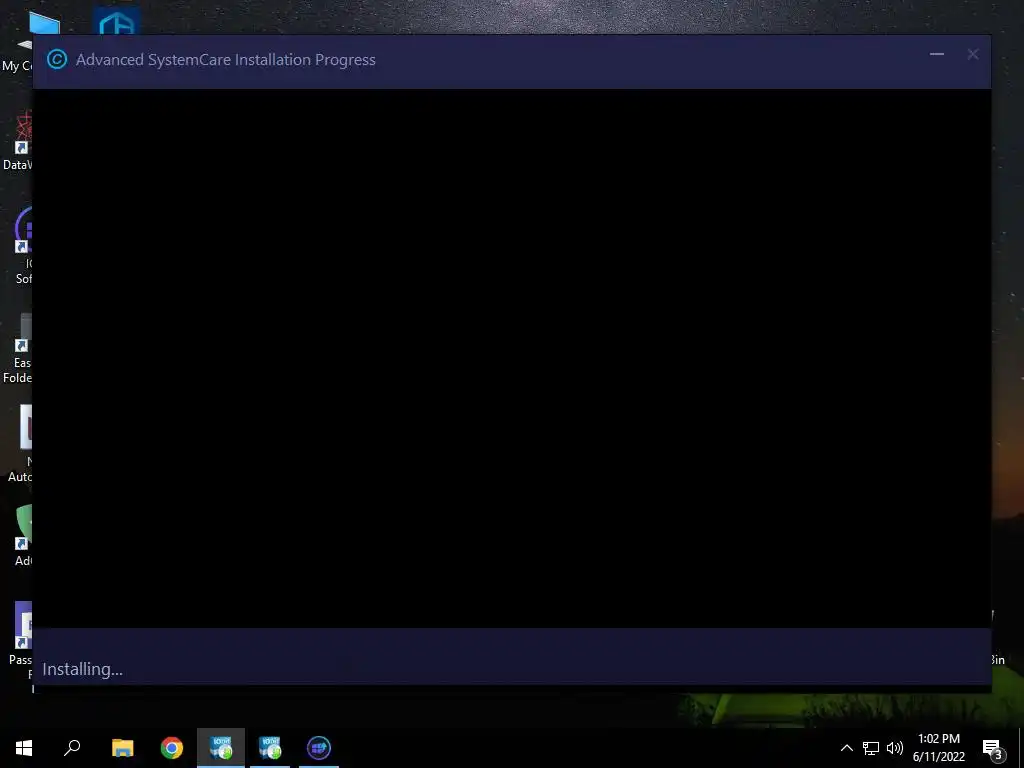Click the 'Installing...' status text
Image resolution: width=1024 pixels, height=768 pixels.
pyautogui.click(x=82, y=669)
